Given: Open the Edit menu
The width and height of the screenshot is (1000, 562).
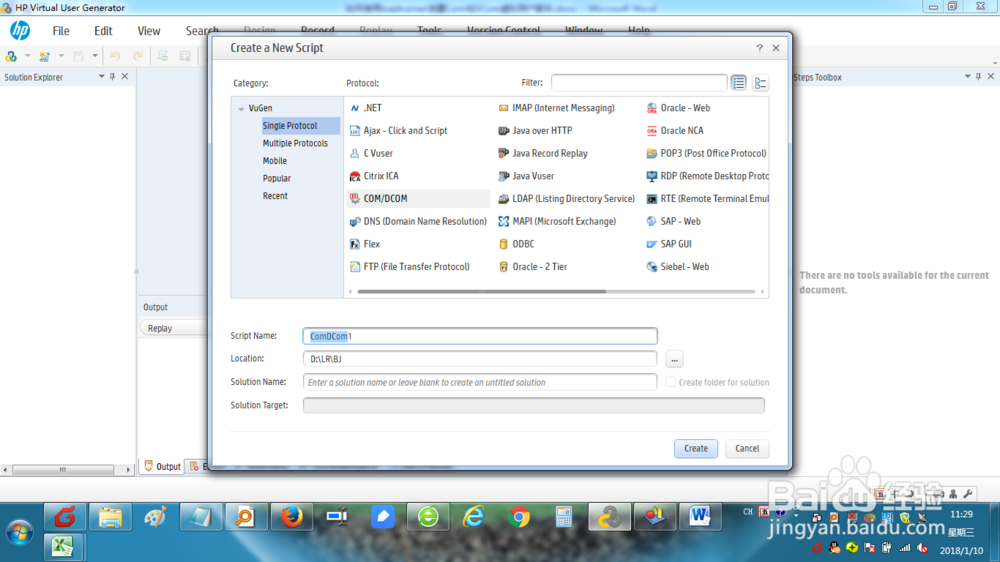Looking at the screenshot, I should click(103, 31).
